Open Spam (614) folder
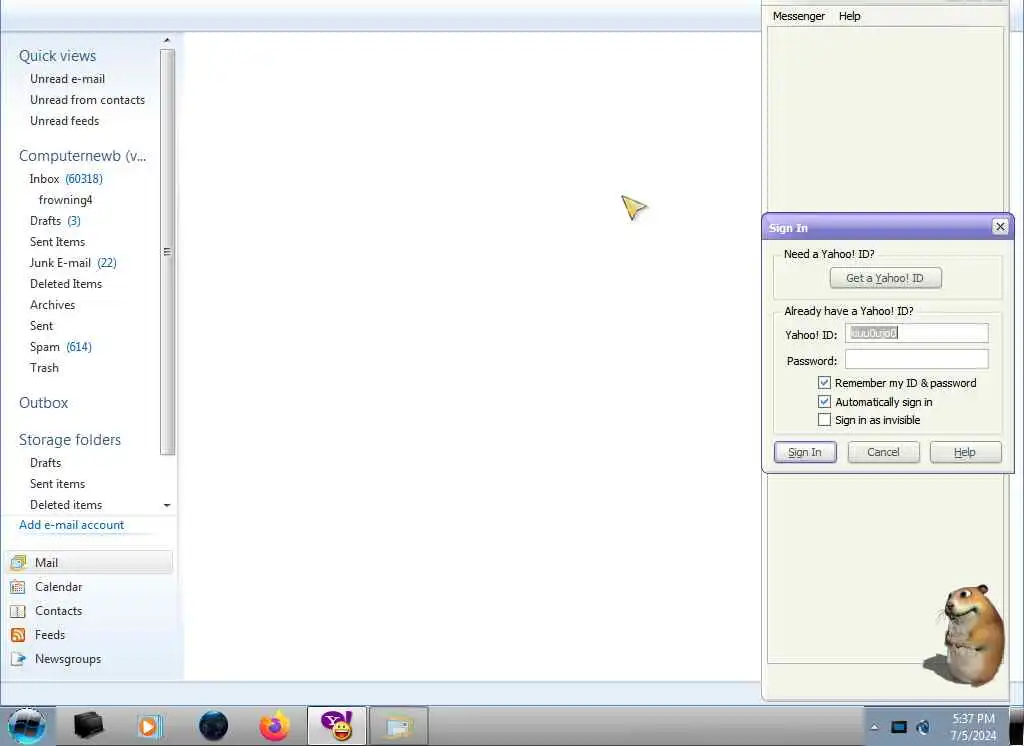Image resolution: width=1024 pixels, height=746 pixels. 61,346
